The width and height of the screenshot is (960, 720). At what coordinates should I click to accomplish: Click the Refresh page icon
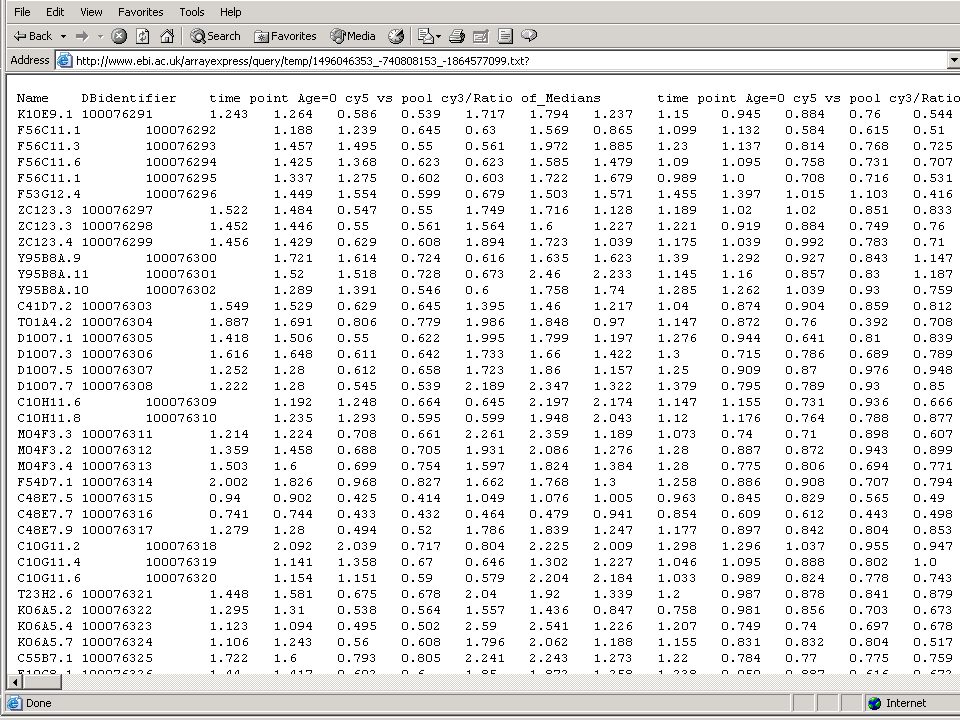(x=143, y=37)
